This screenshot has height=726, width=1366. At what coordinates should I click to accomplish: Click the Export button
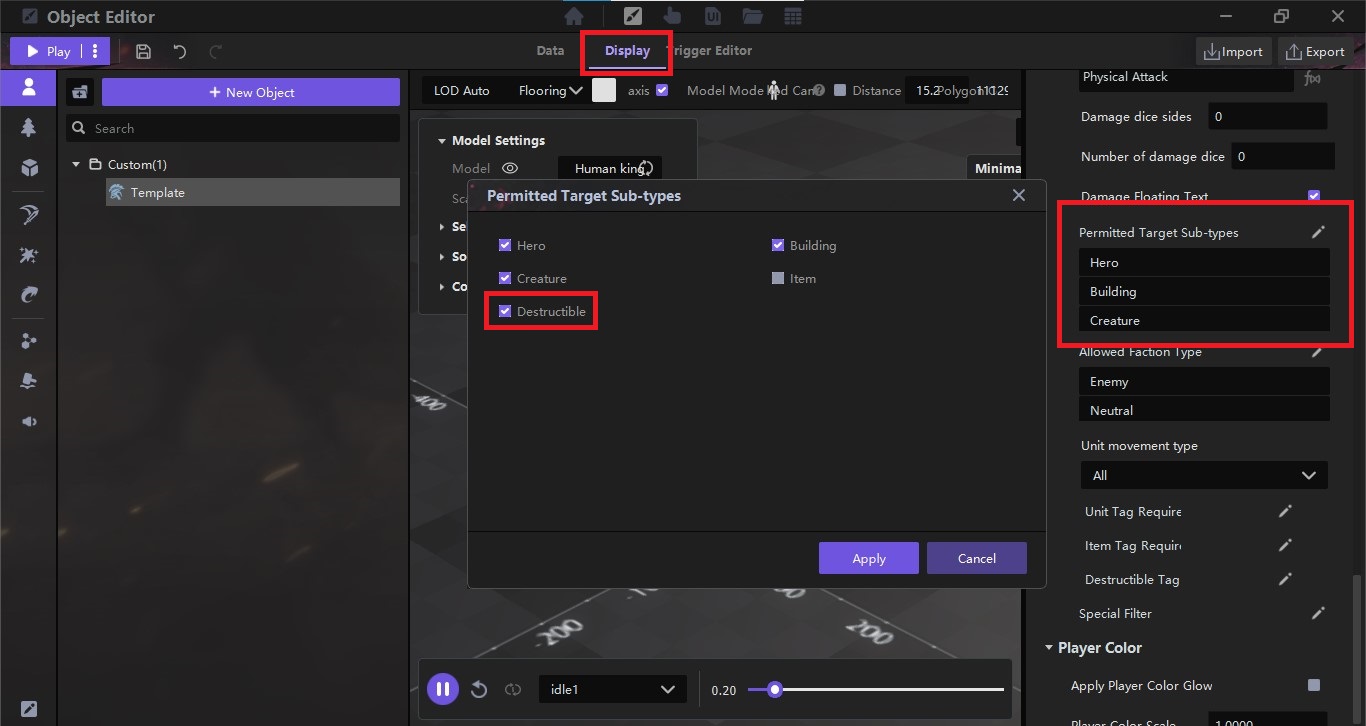point(1316,51)
